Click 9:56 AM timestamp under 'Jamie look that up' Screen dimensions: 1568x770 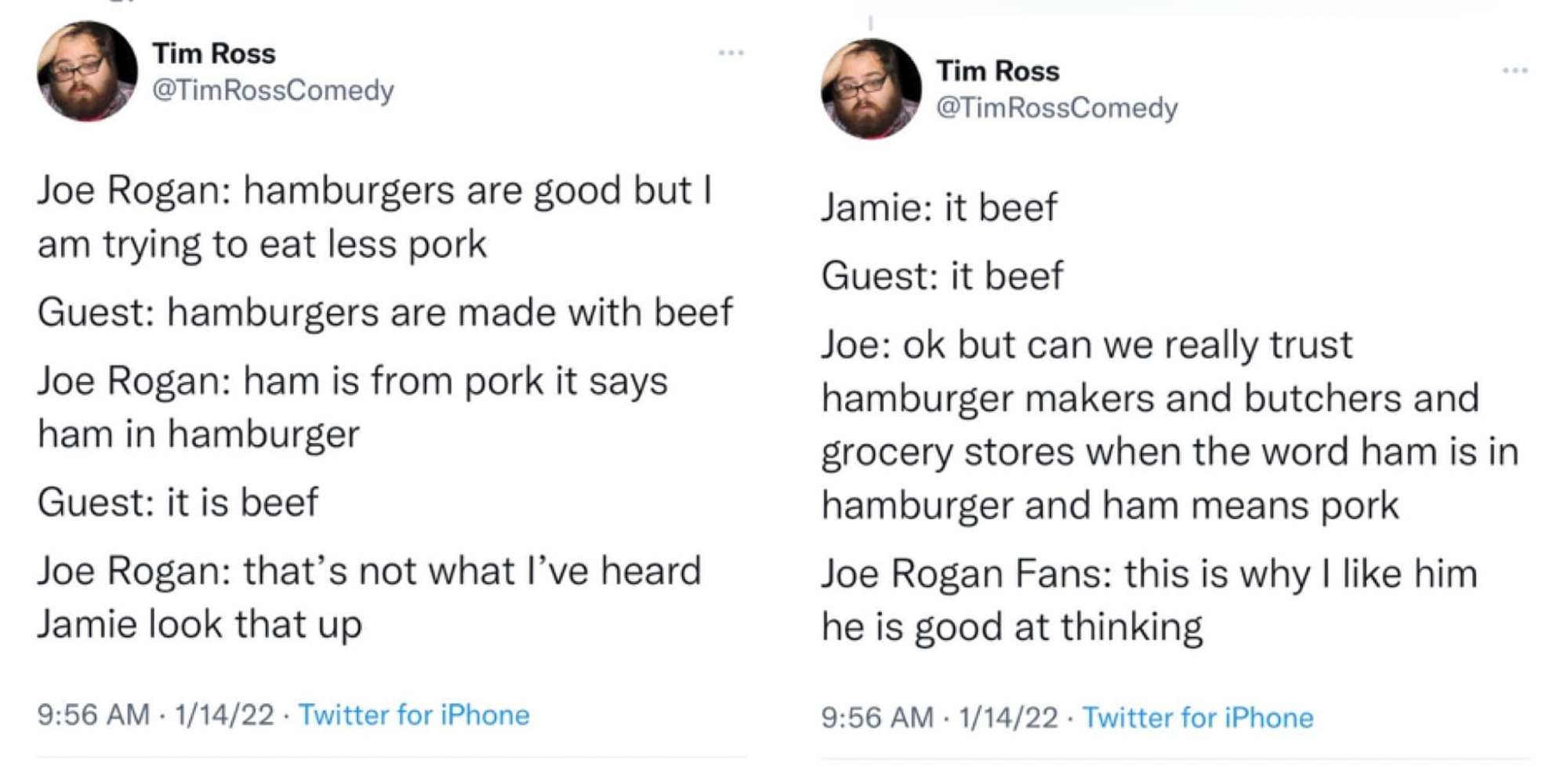pyautogui.click(x=93, y=715)
